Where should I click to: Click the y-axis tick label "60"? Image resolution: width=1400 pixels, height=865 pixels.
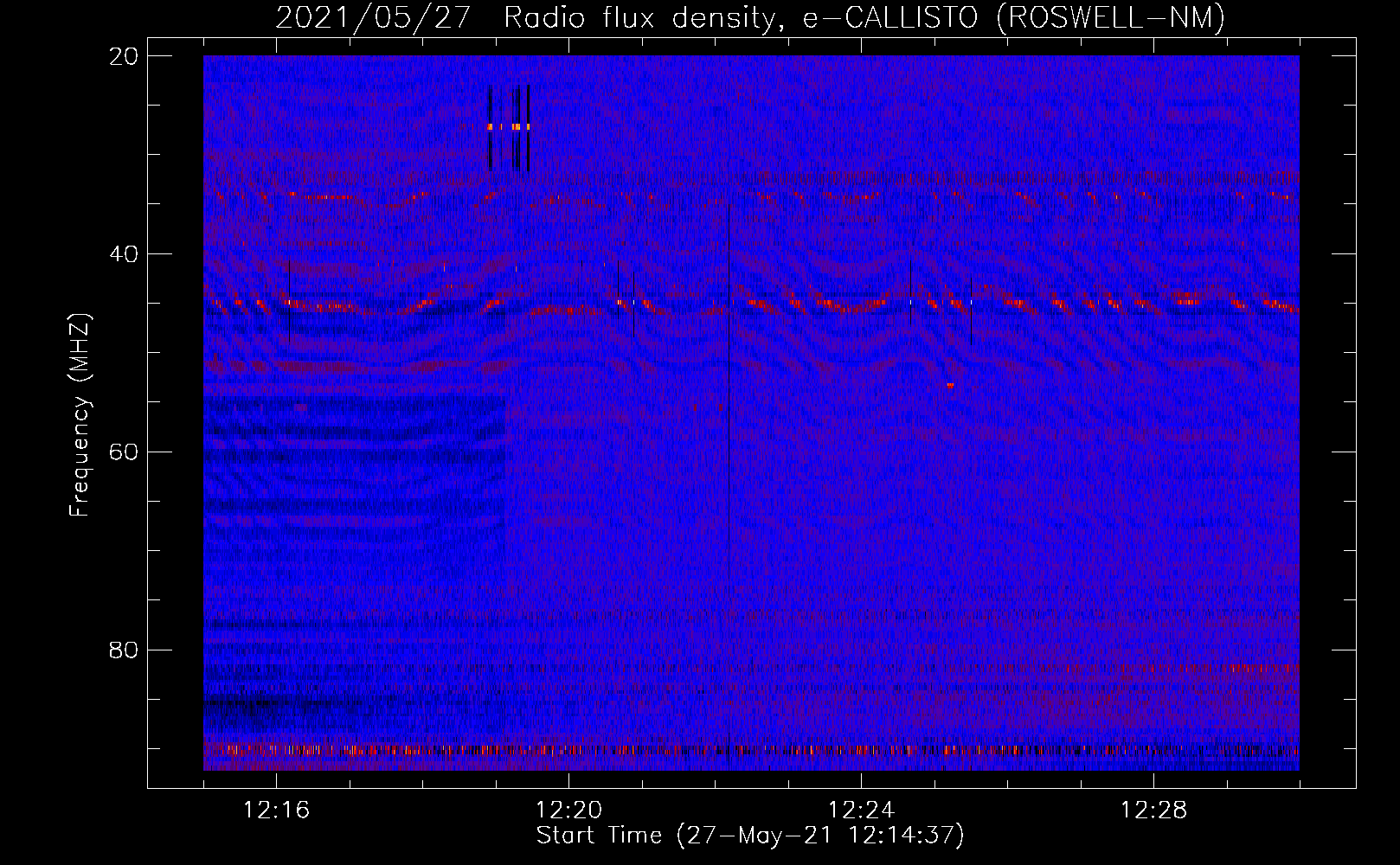coord(125,452)
